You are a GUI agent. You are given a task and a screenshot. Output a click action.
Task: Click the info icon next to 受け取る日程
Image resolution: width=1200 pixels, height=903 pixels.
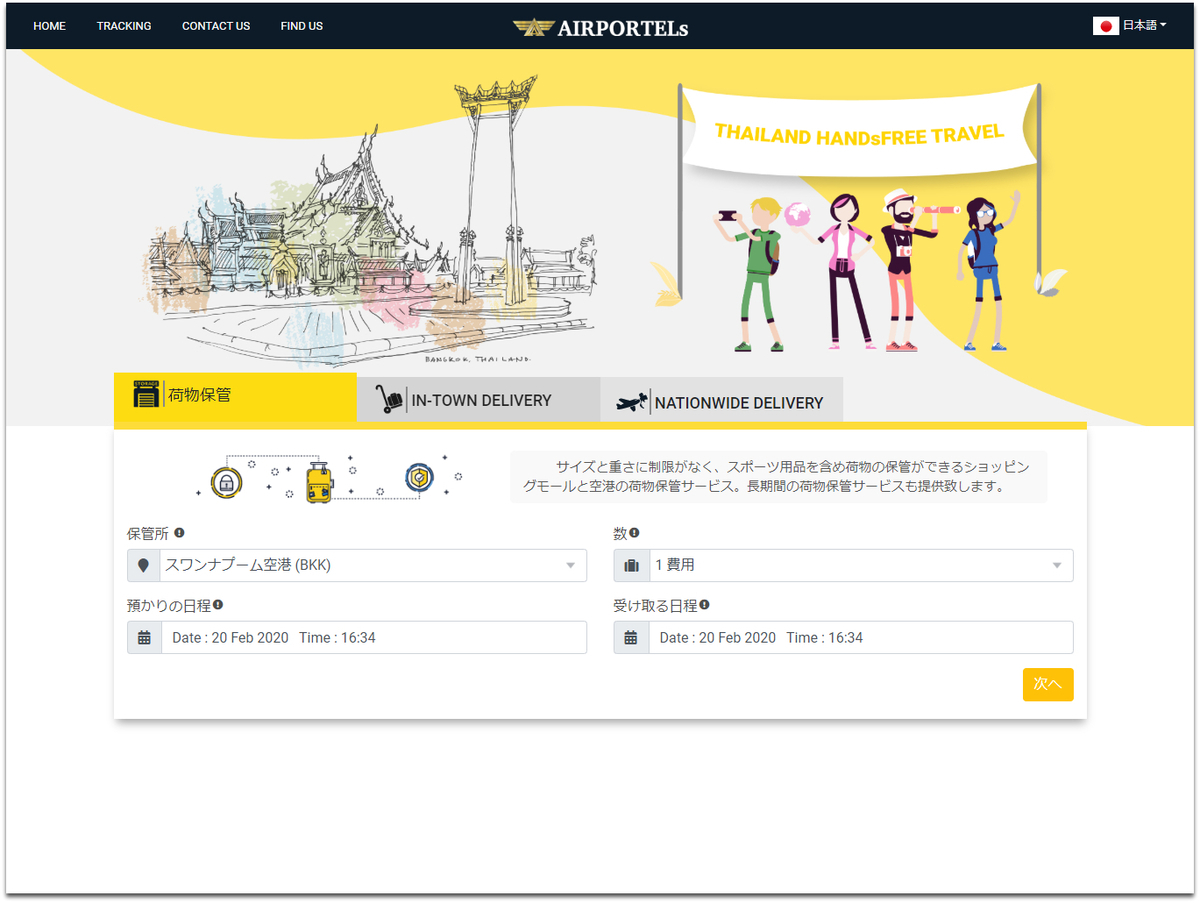pos(704,605)
